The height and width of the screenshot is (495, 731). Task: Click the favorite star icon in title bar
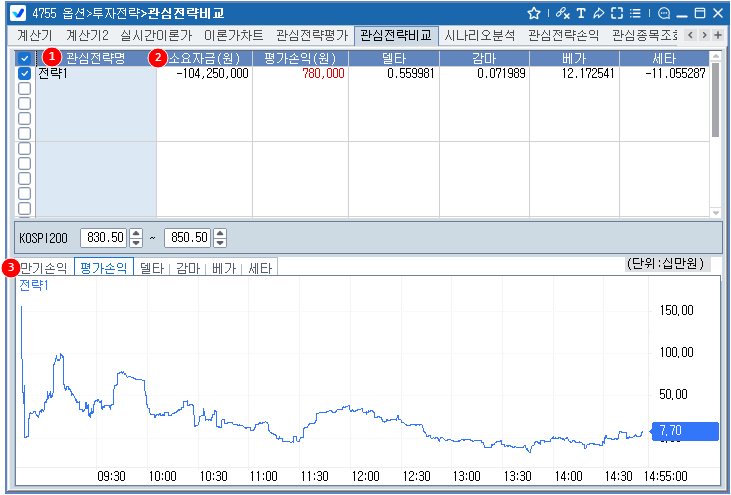534,13
